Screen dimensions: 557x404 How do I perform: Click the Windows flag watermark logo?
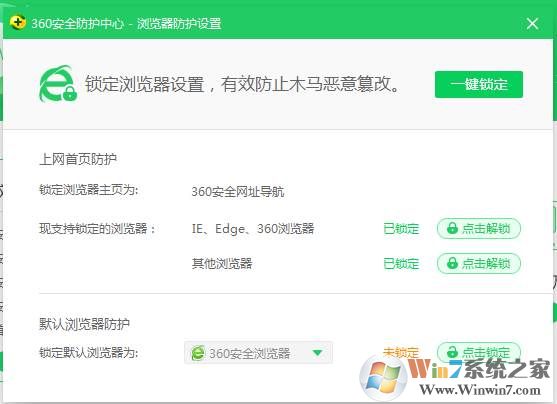pyautogui.click(x=383, y=378)
